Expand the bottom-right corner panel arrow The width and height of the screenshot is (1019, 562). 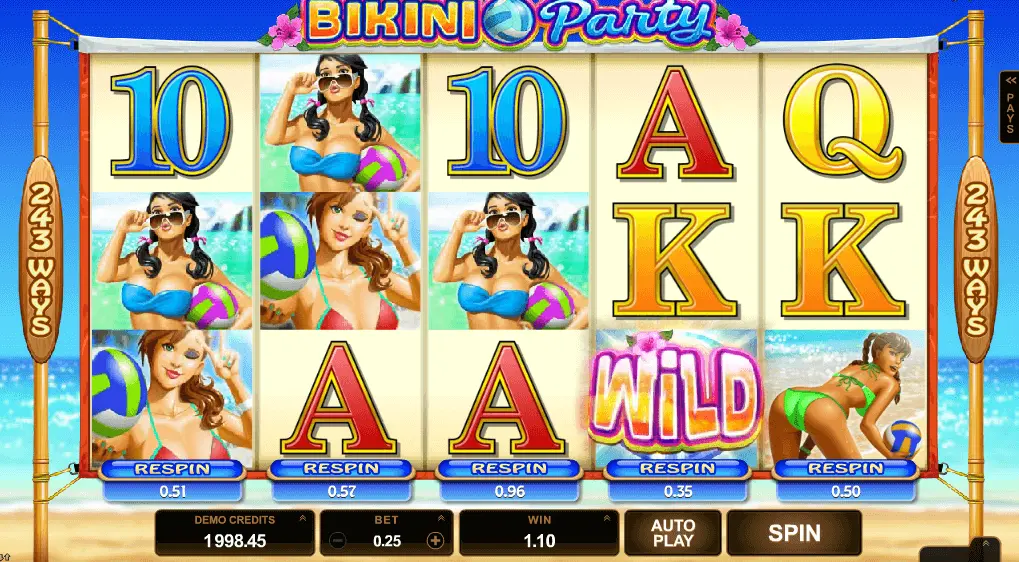[x=985, y=544]
